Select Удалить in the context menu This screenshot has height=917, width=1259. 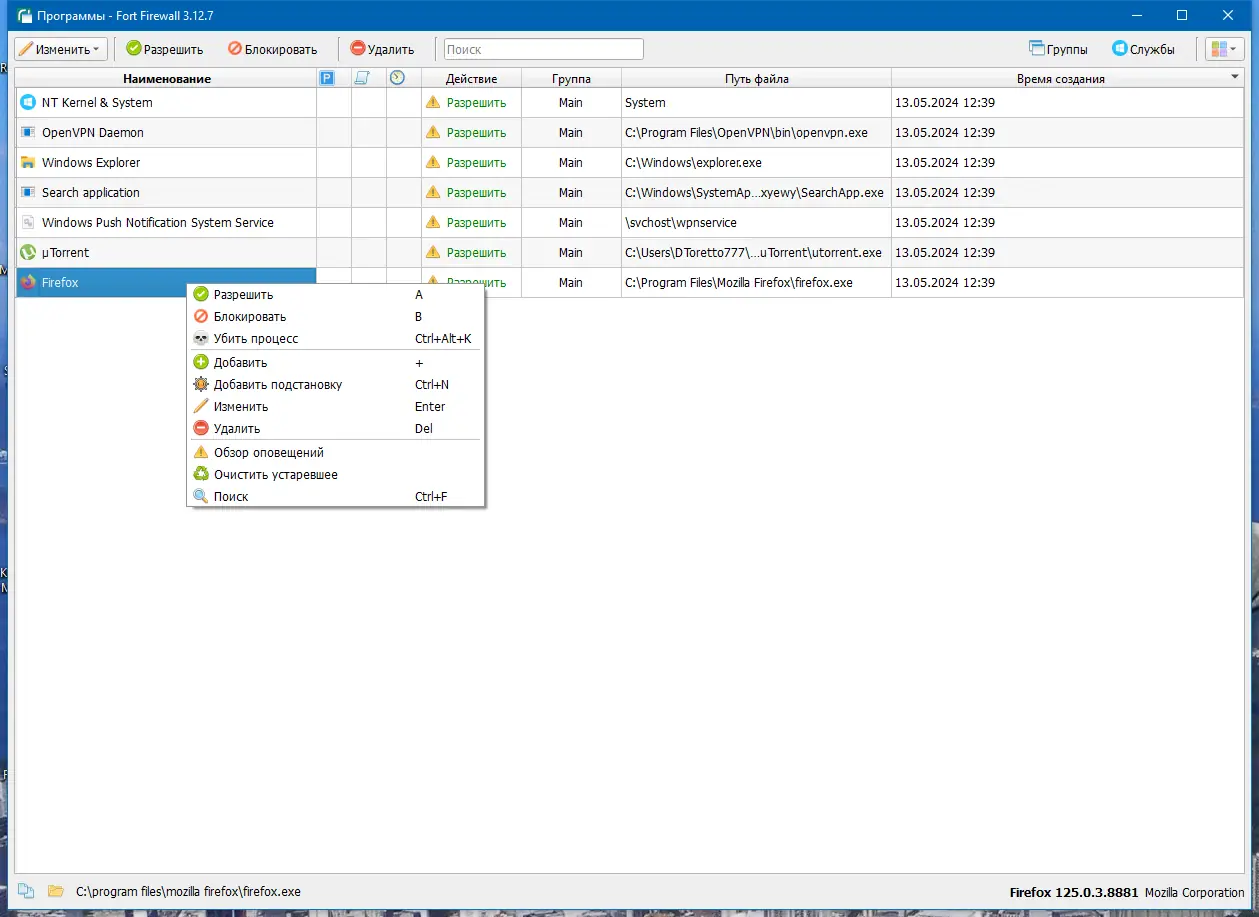click(335, 428)
